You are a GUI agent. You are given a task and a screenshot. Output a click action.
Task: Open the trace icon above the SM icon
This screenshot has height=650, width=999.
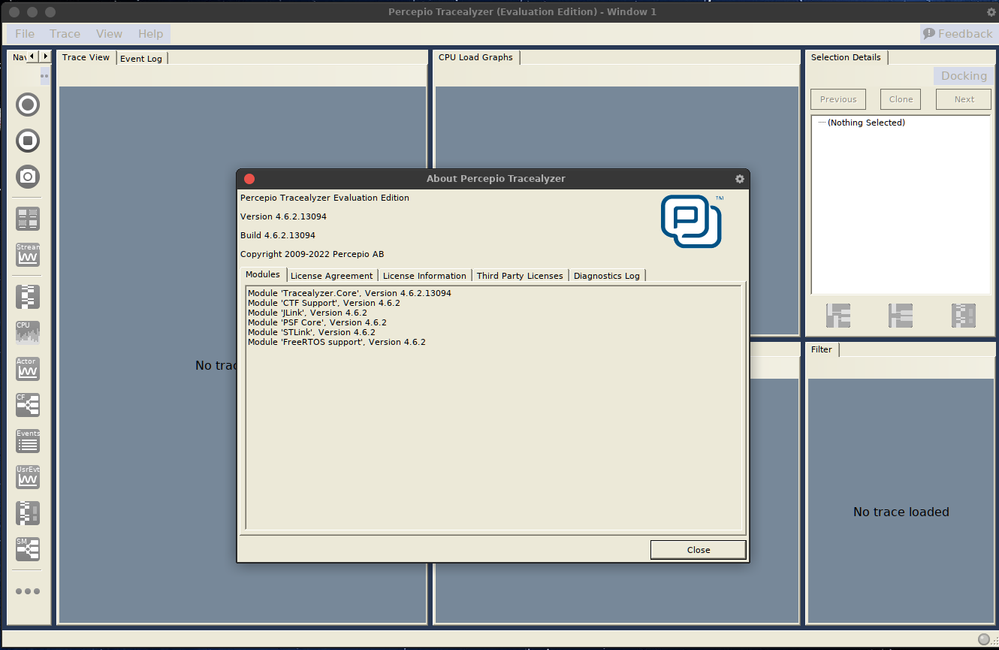click(x=27, y=513)
